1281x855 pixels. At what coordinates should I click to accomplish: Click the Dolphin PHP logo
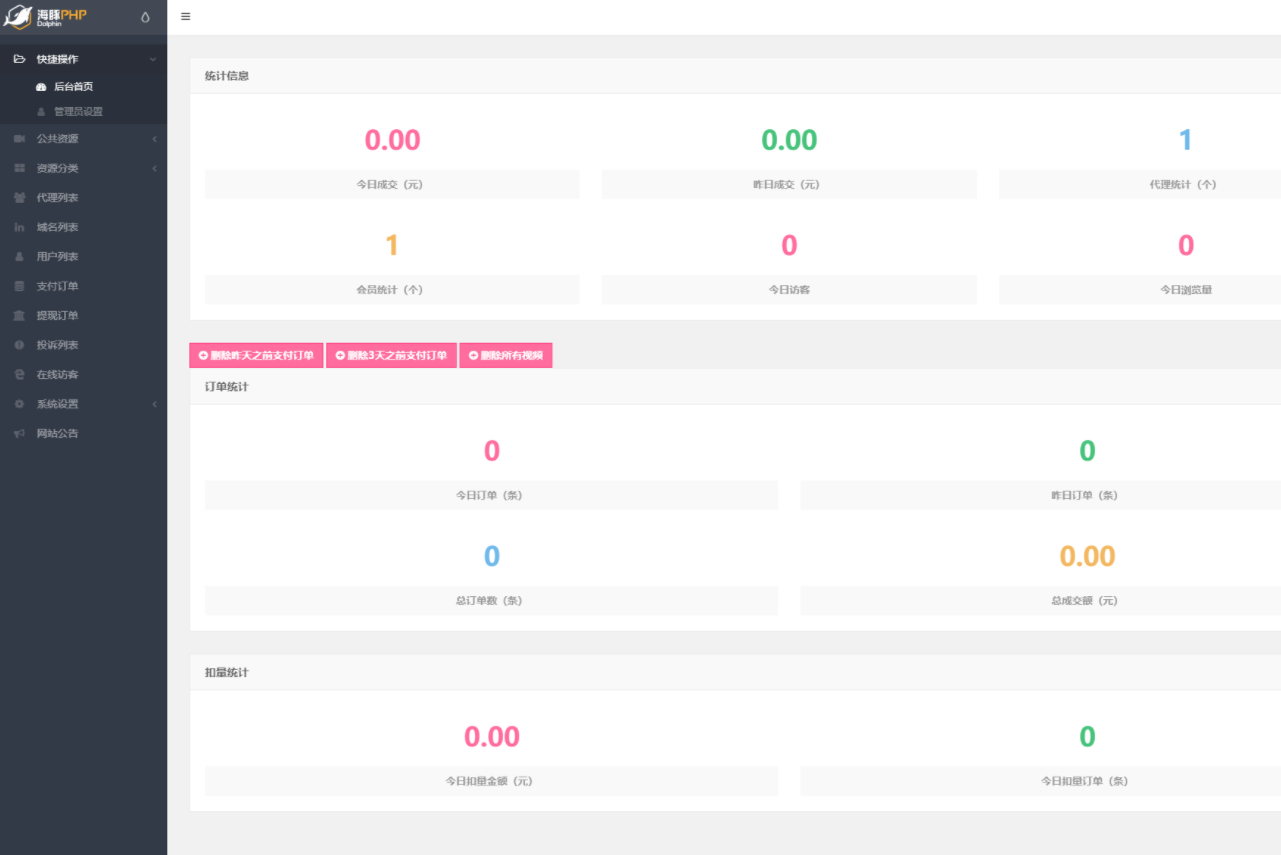47,17
